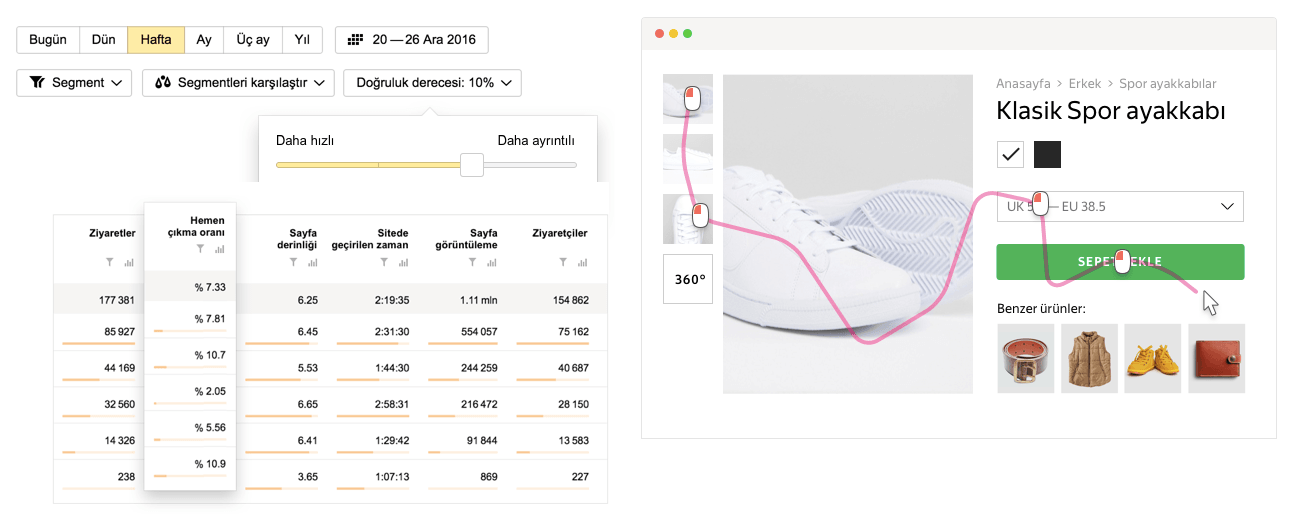Click chart icon under Sayfa derinliği column

tap(312, 263)
